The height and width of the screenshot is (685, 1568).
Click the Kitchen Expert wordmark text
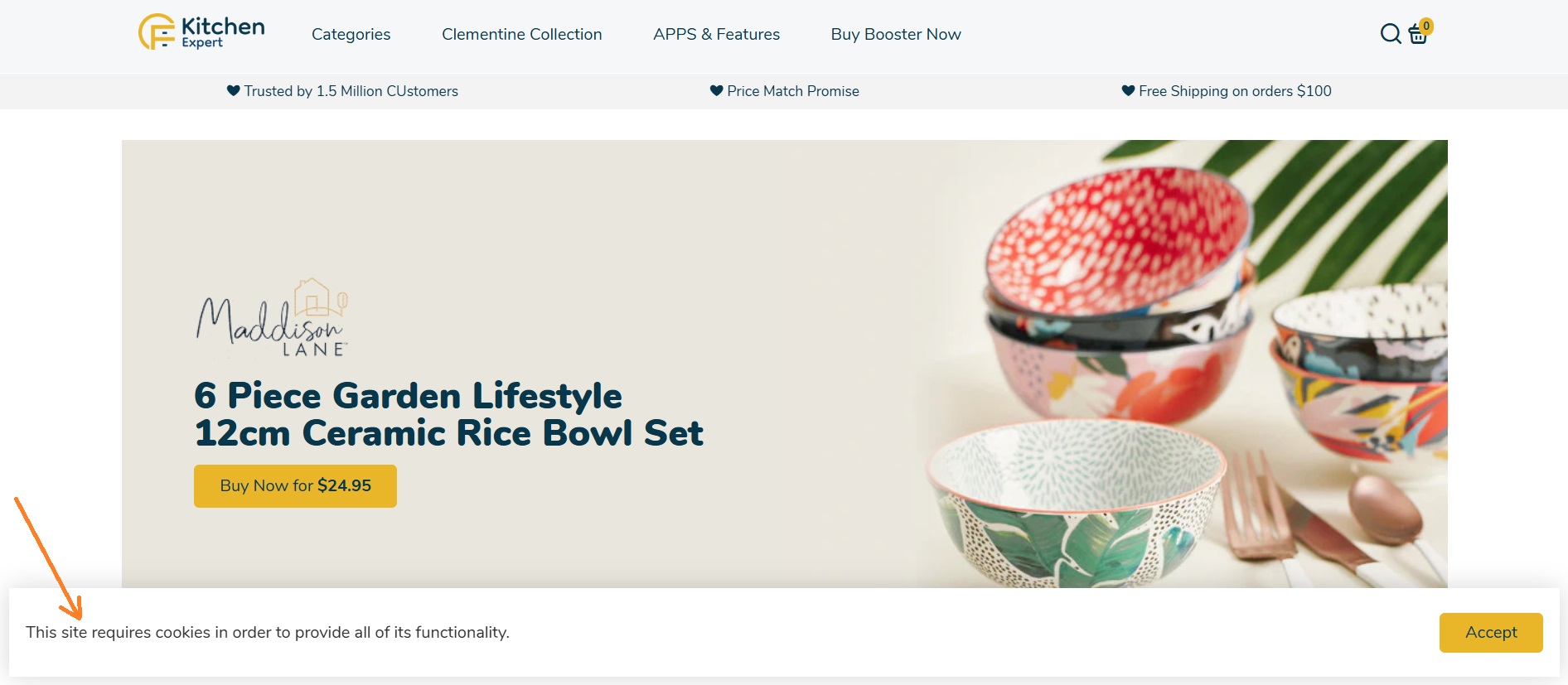click(x=223, y=32)
